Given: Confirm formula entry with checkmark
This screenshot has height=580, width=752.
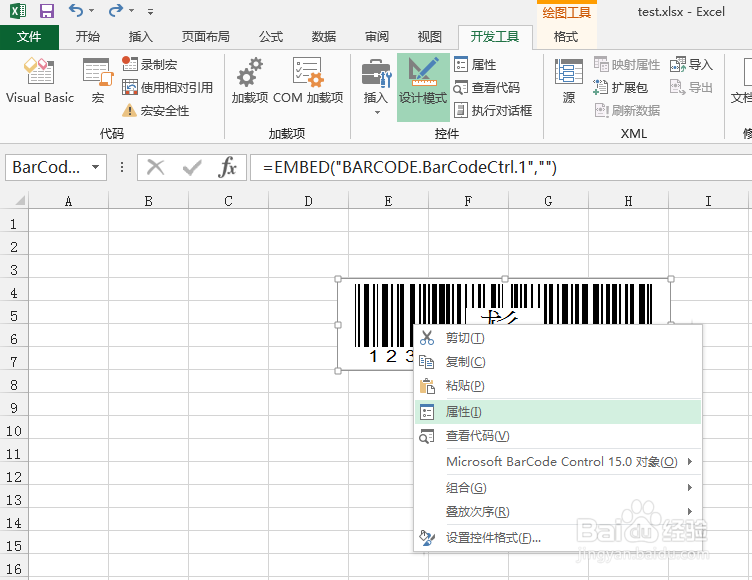Looking at the screenshot, I should [192, 167].
